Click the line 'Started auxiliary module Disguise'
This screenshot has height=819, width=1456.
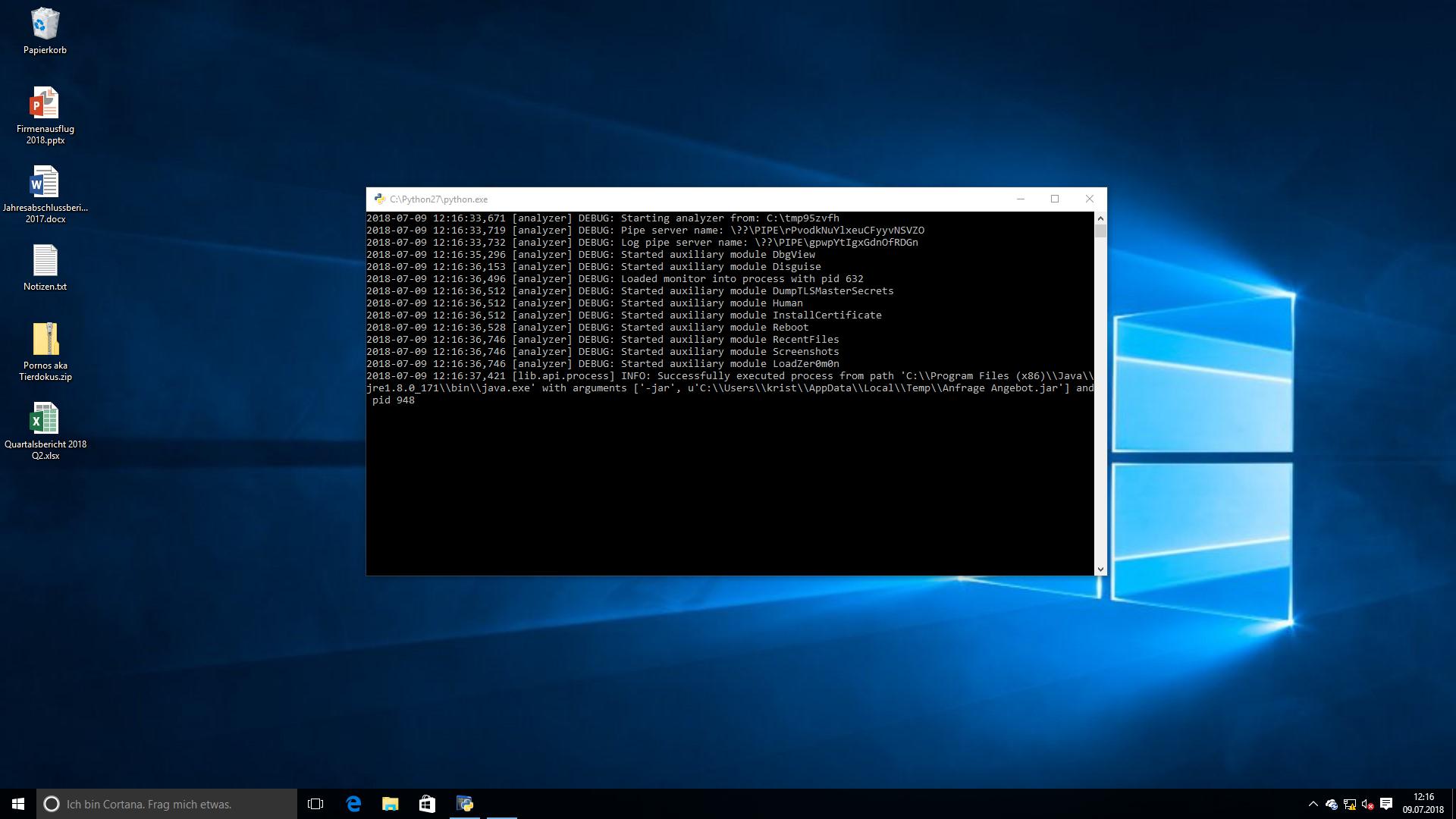(x=594, y=267)
